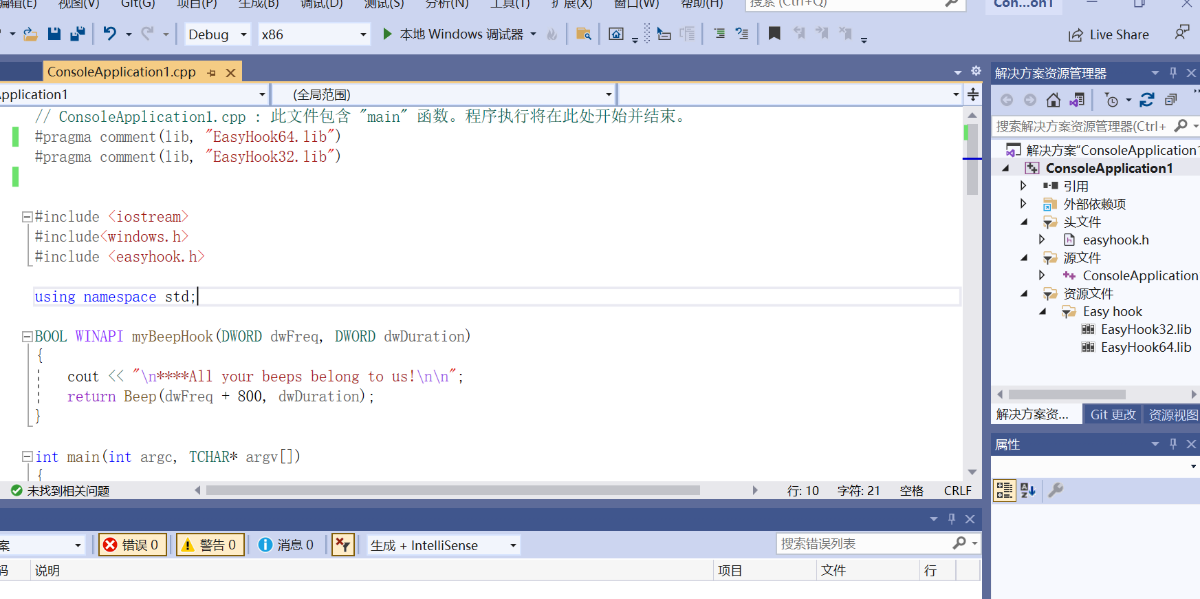
Task: Toggle the bookmark icon in toolbar
Action: click(x=774, y=34)
